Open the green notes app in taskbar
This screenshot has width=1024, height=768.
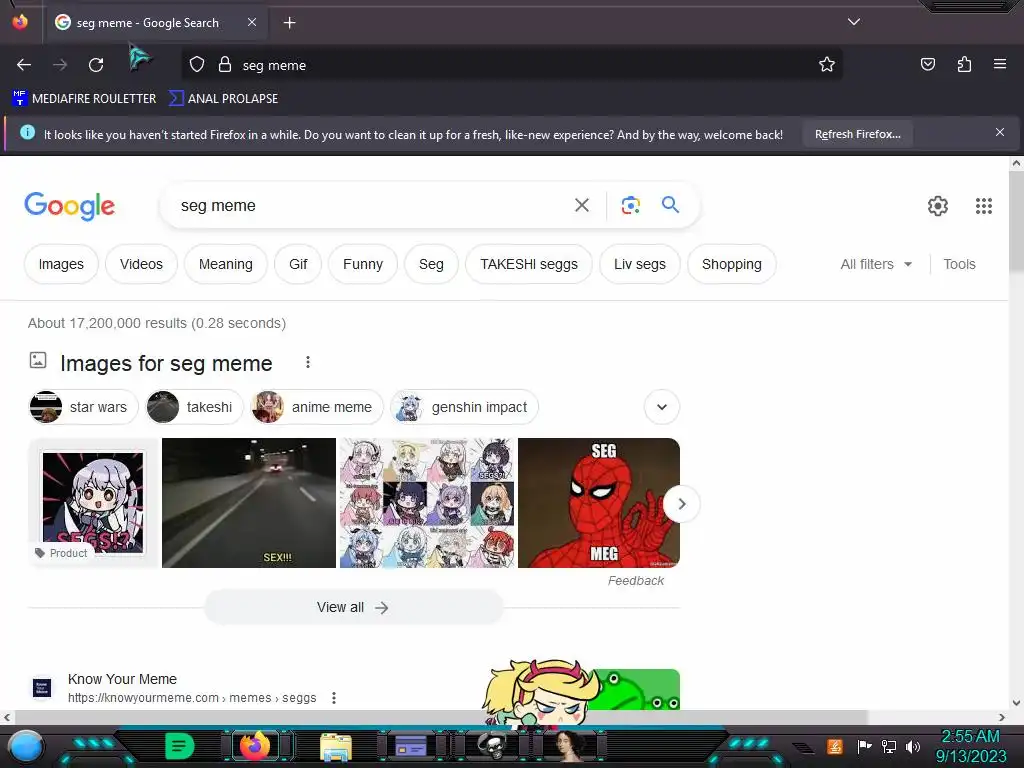[180, 746]
